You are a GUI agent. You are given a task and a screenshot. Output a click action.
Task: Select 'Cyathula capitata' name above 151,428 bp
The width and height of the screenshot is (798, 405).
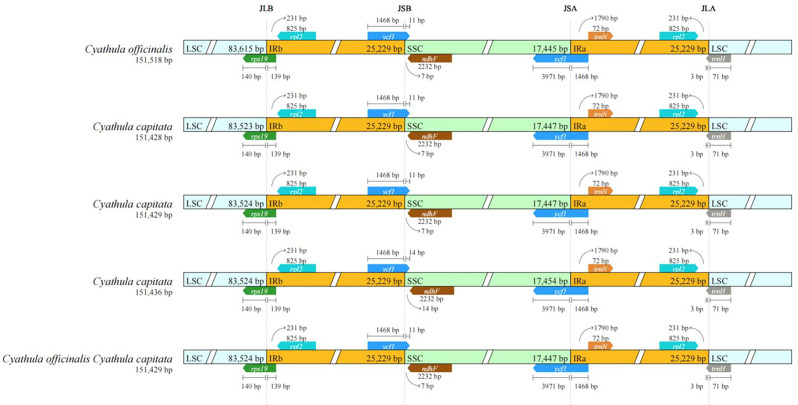(133, 127)
